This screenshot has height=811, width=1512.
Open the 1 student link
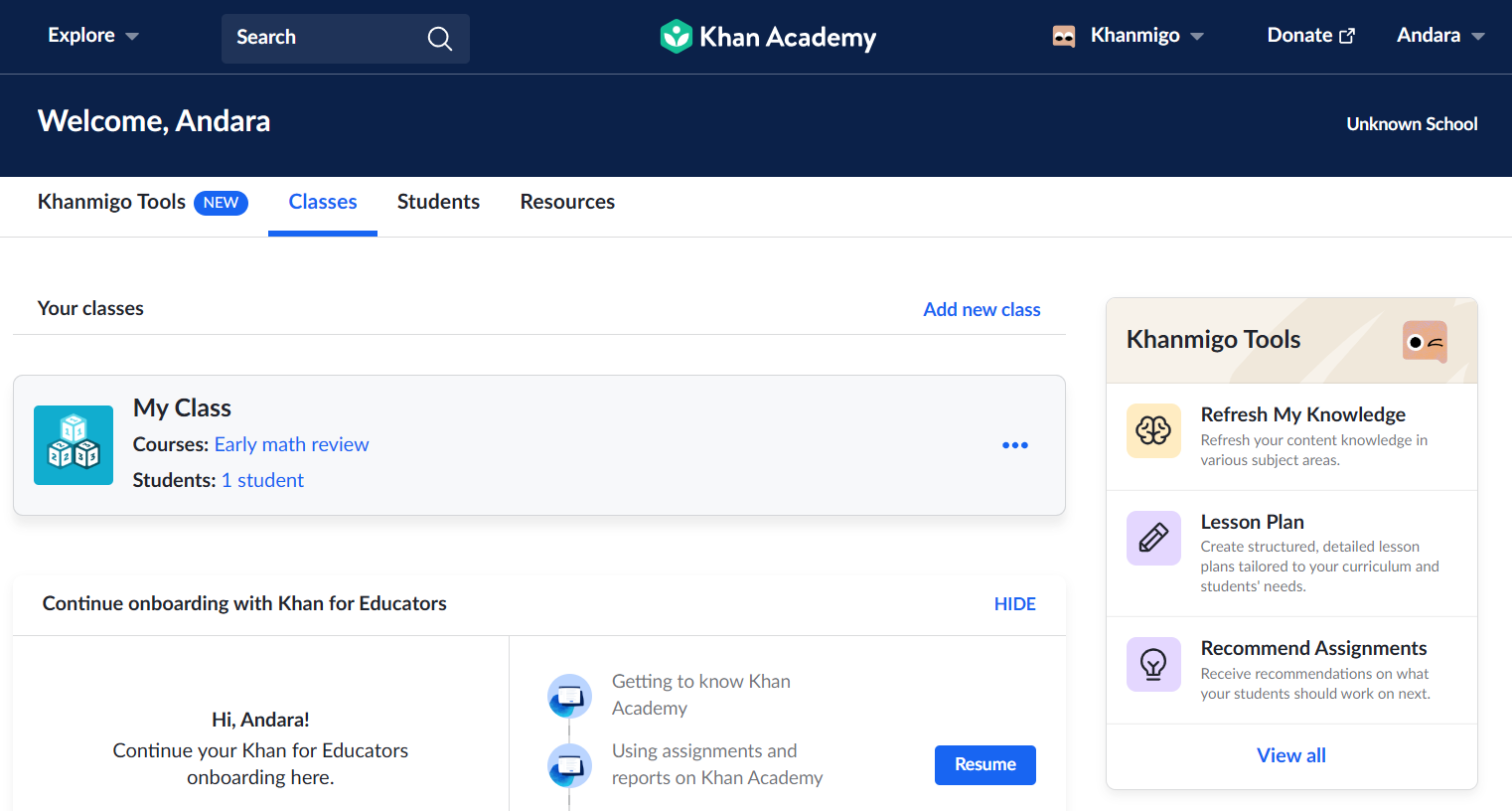click(262, 480)
